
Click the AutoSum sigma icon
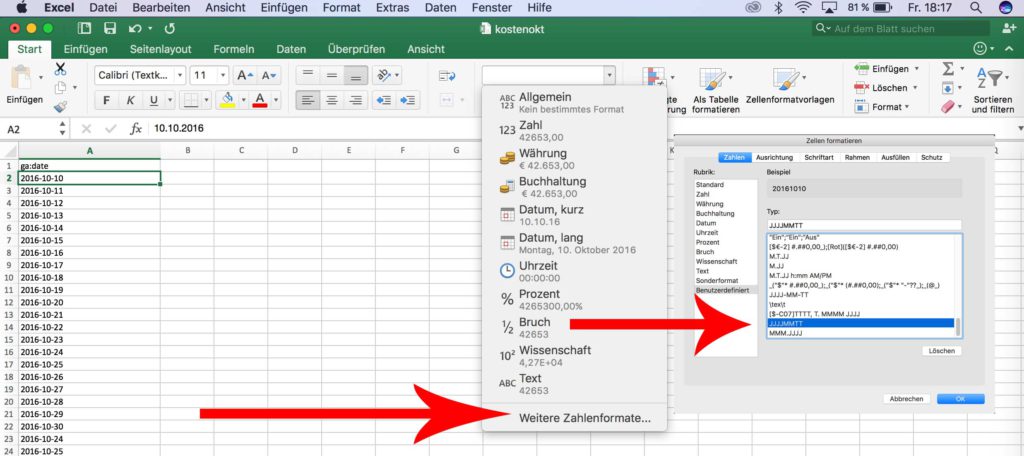(948, 69)
